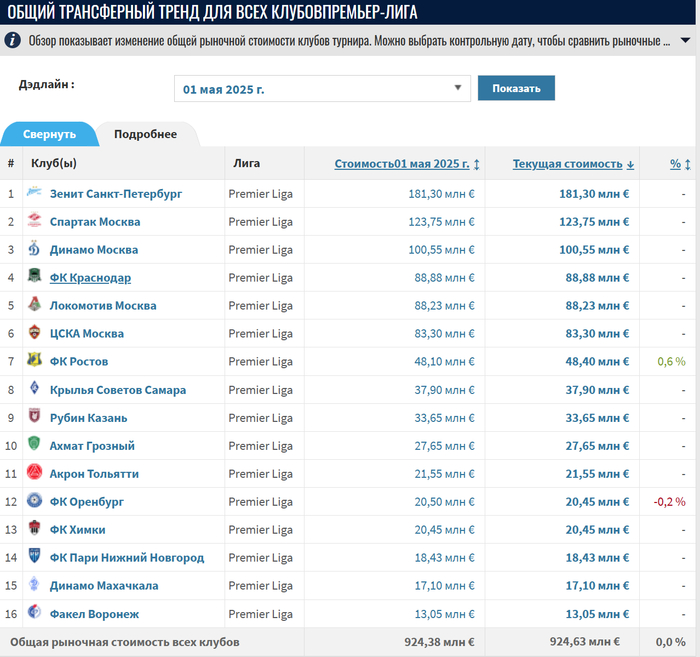Screen dimensions: 700x657
Task: Click Spartak Moscow club crest
Action: [34, 220]
